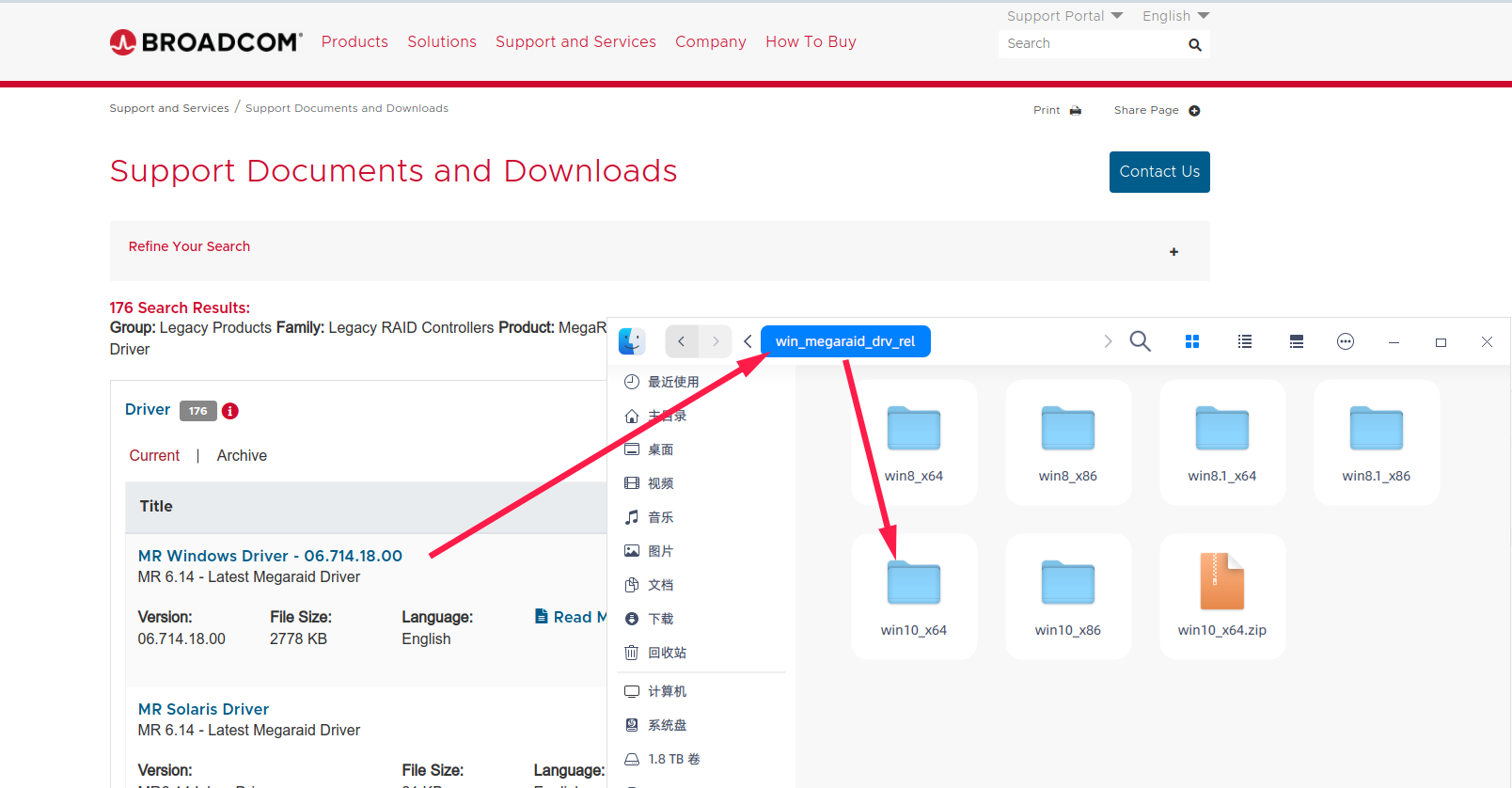This screenshot has width=1512, height=788.
Task: Open the win8.1_x86 folder
Action: point(1377,443)
